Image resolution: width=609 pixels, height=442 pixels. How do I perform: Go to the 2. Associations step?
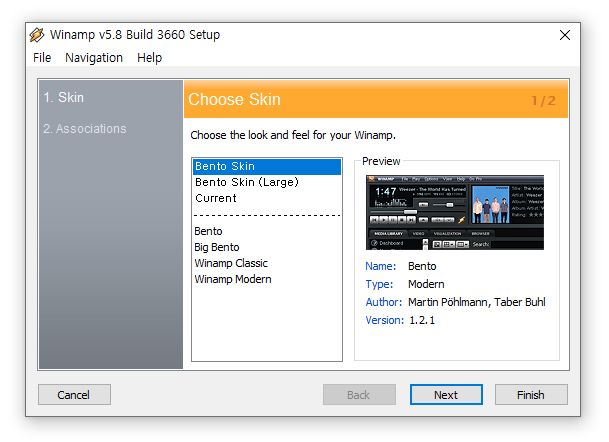click(85, 129)
